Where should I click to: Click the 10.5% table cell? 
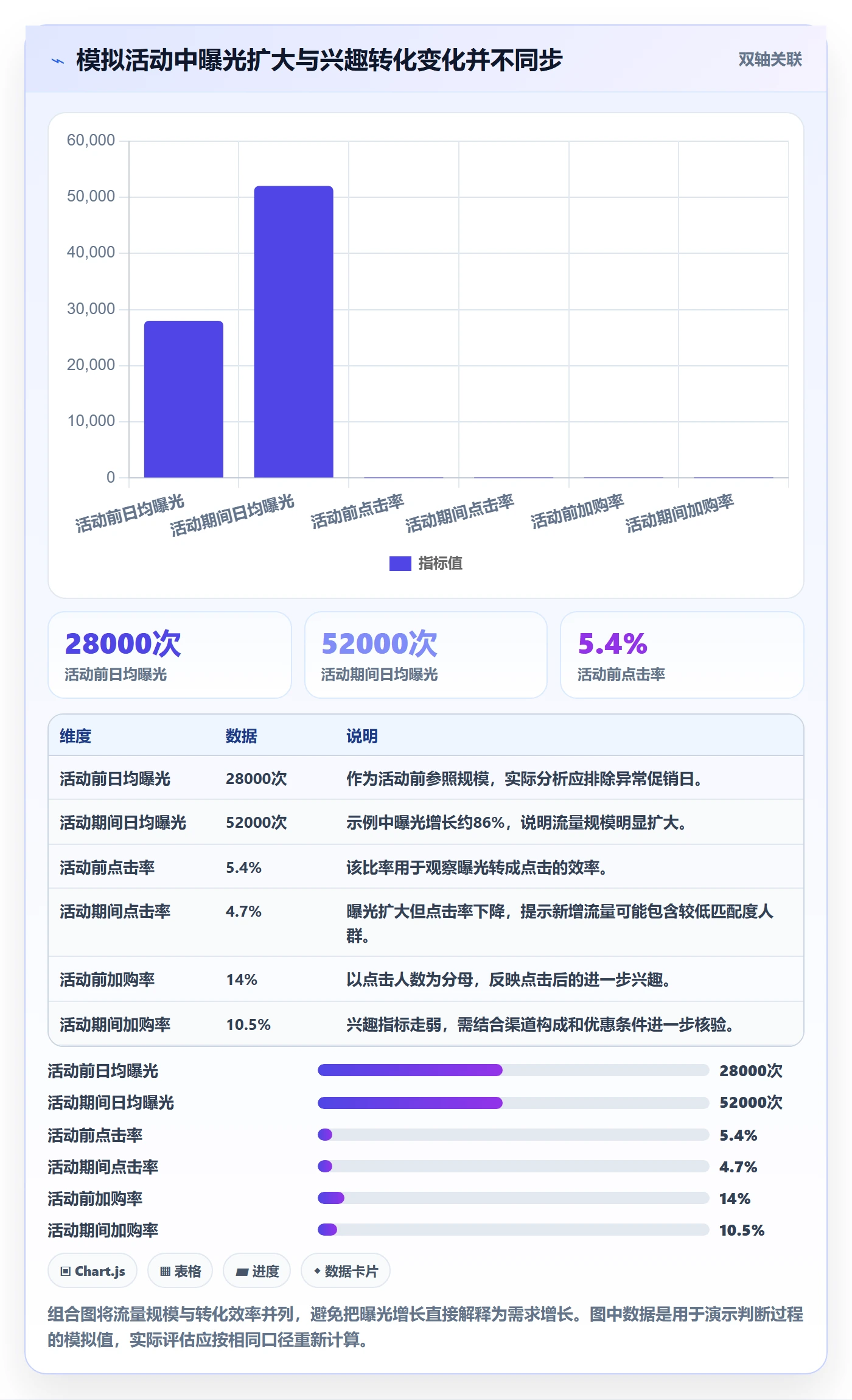click(x=248, y=1024)
